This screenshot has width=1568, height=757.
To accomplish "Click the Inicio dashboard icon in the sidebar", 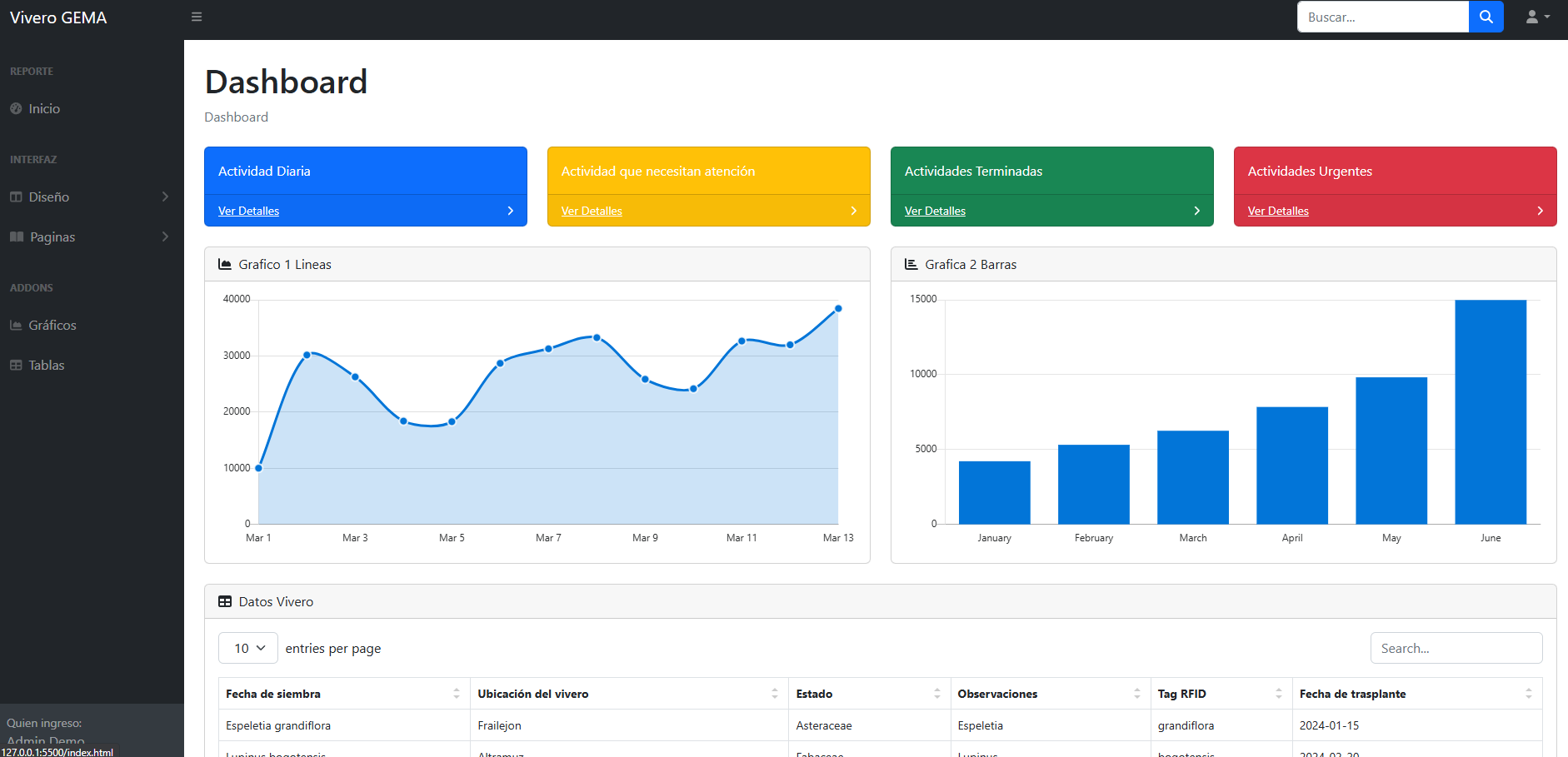I will 16,108.
